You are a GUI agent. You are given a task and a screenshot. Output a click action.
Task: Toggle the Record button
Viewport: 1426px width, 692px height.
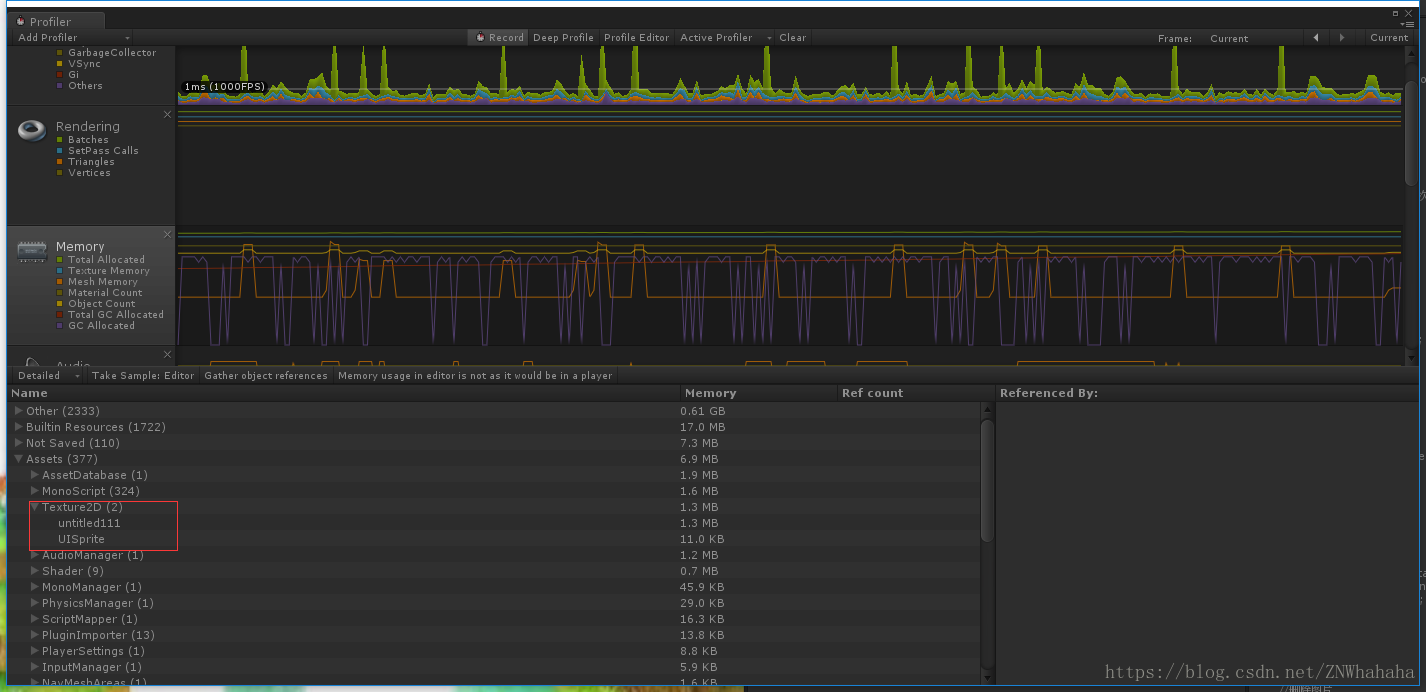499,38
